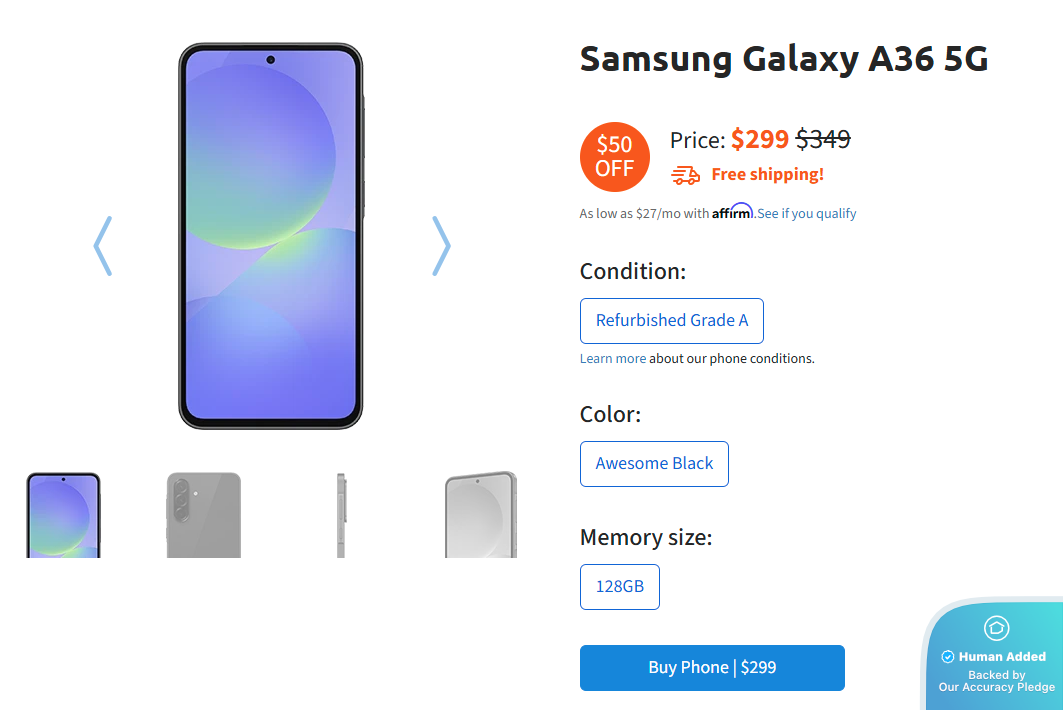
Task: Click the previous image left arrow
Action: [102, 246]
